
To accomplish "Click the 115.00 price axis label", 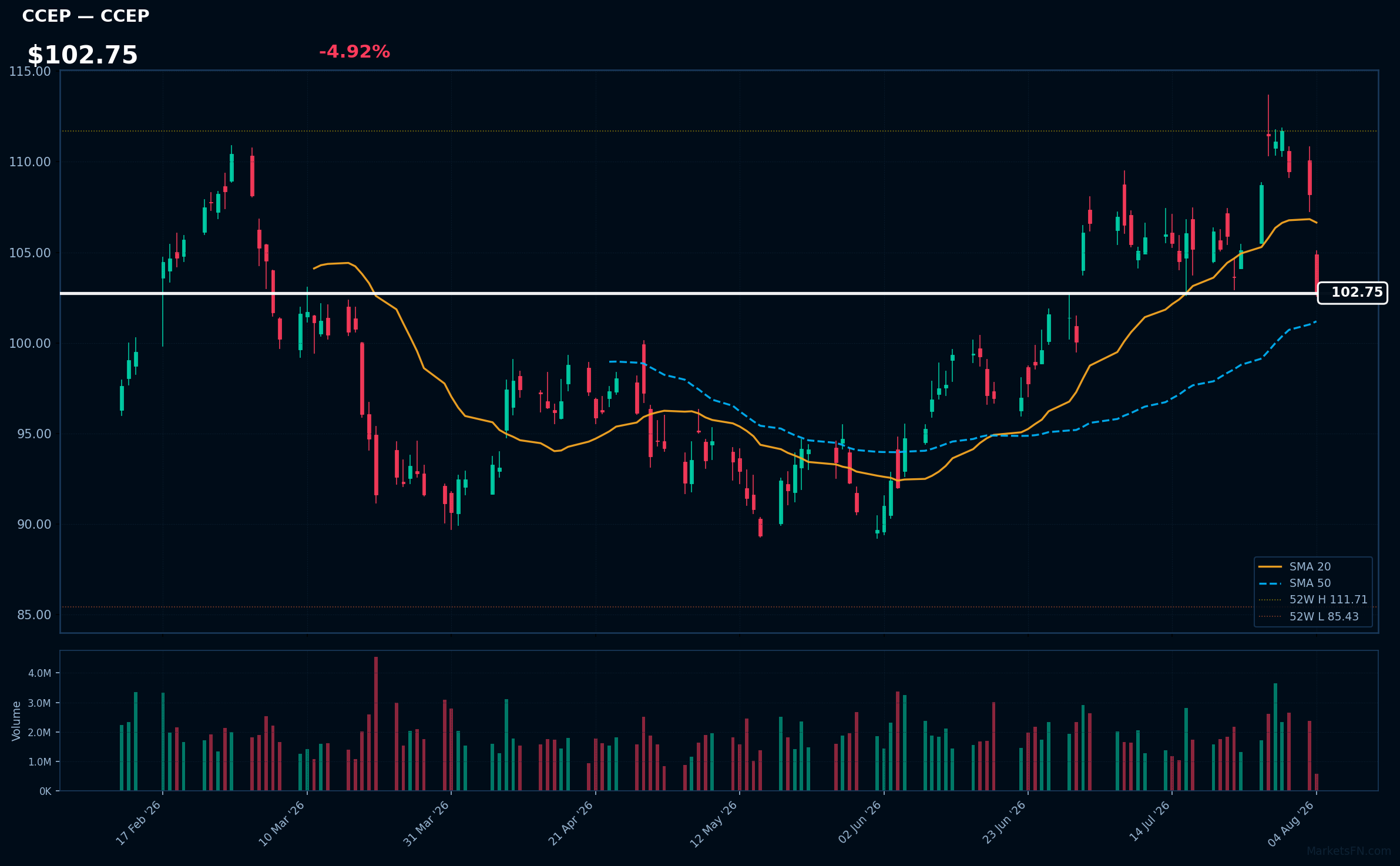I will click(x=30, y=72).
